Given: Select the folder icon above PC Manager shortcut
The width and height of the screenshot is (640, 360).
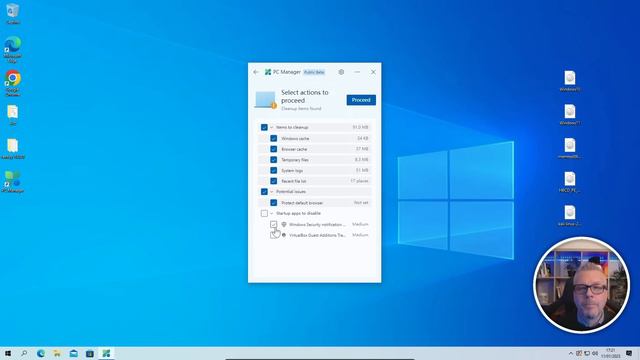Looking at the screenshot, I should tap(13, 149).
